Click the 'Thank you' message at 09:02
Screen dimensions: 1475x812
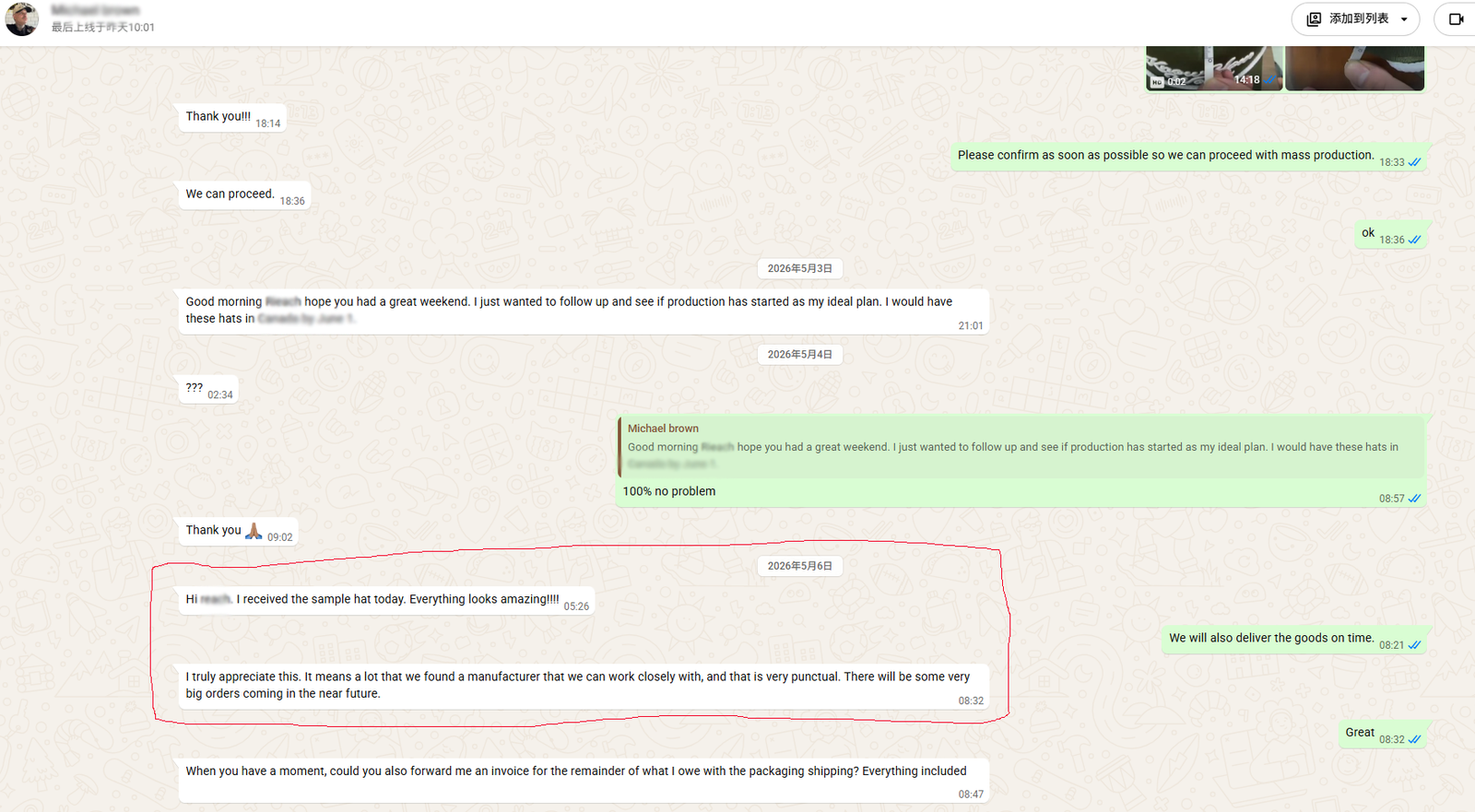pos(237,531)
